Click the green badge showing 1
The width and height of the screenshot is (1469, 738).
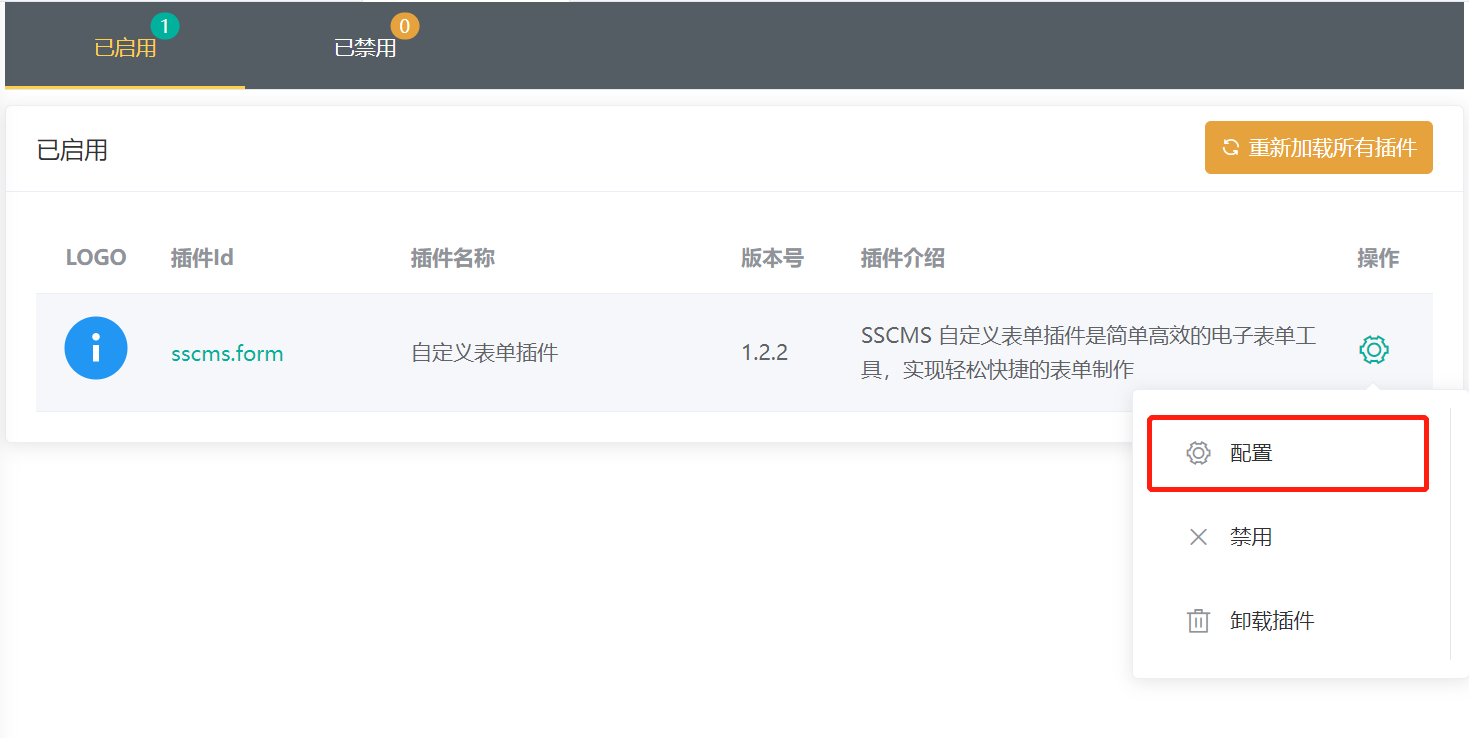click(x=165, y=26)
